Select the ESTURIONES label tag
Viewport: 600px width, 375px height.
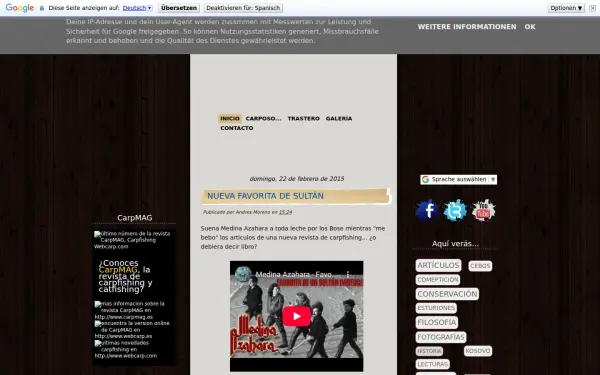pos(436,308)
